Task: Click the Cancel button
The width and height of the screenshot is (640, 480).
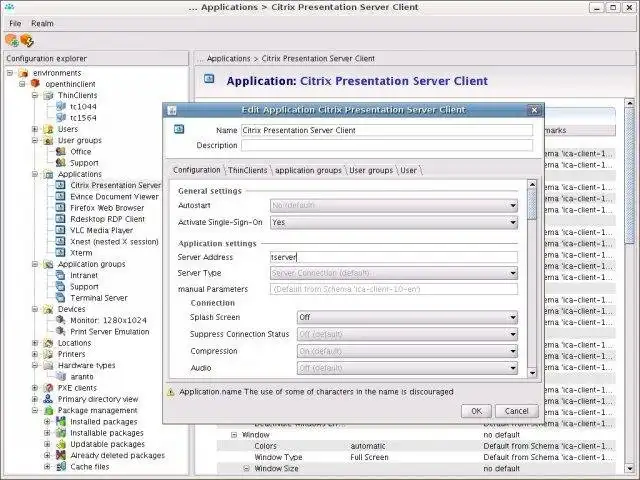Action: pos(516,411)
